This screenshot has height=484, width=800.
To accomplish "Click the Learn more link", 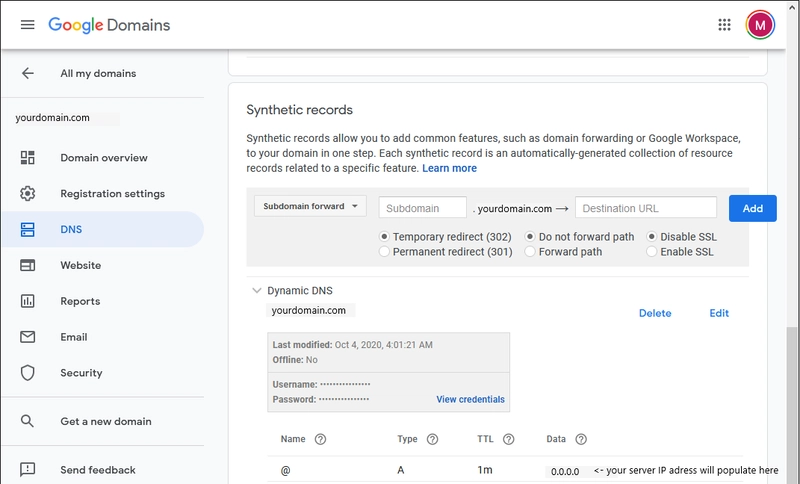I will point(449,168).
